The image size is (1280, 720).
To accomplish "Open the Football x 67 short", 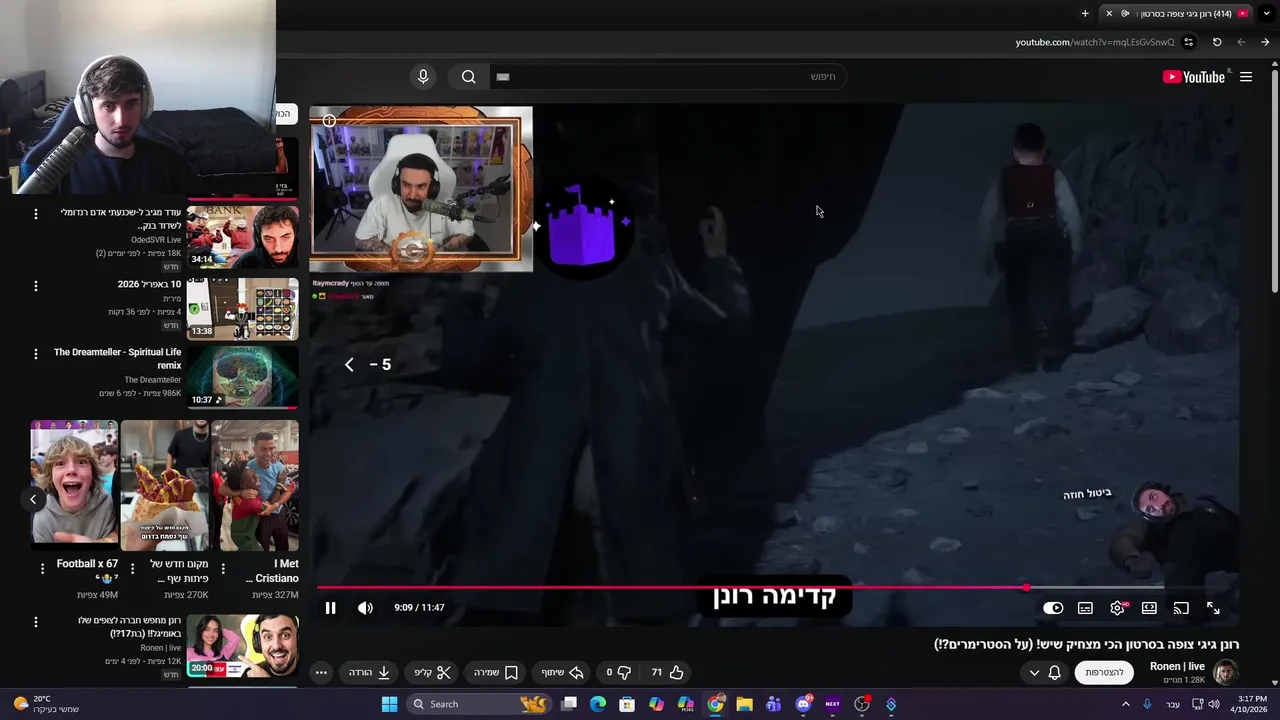I will coord(74,485).
